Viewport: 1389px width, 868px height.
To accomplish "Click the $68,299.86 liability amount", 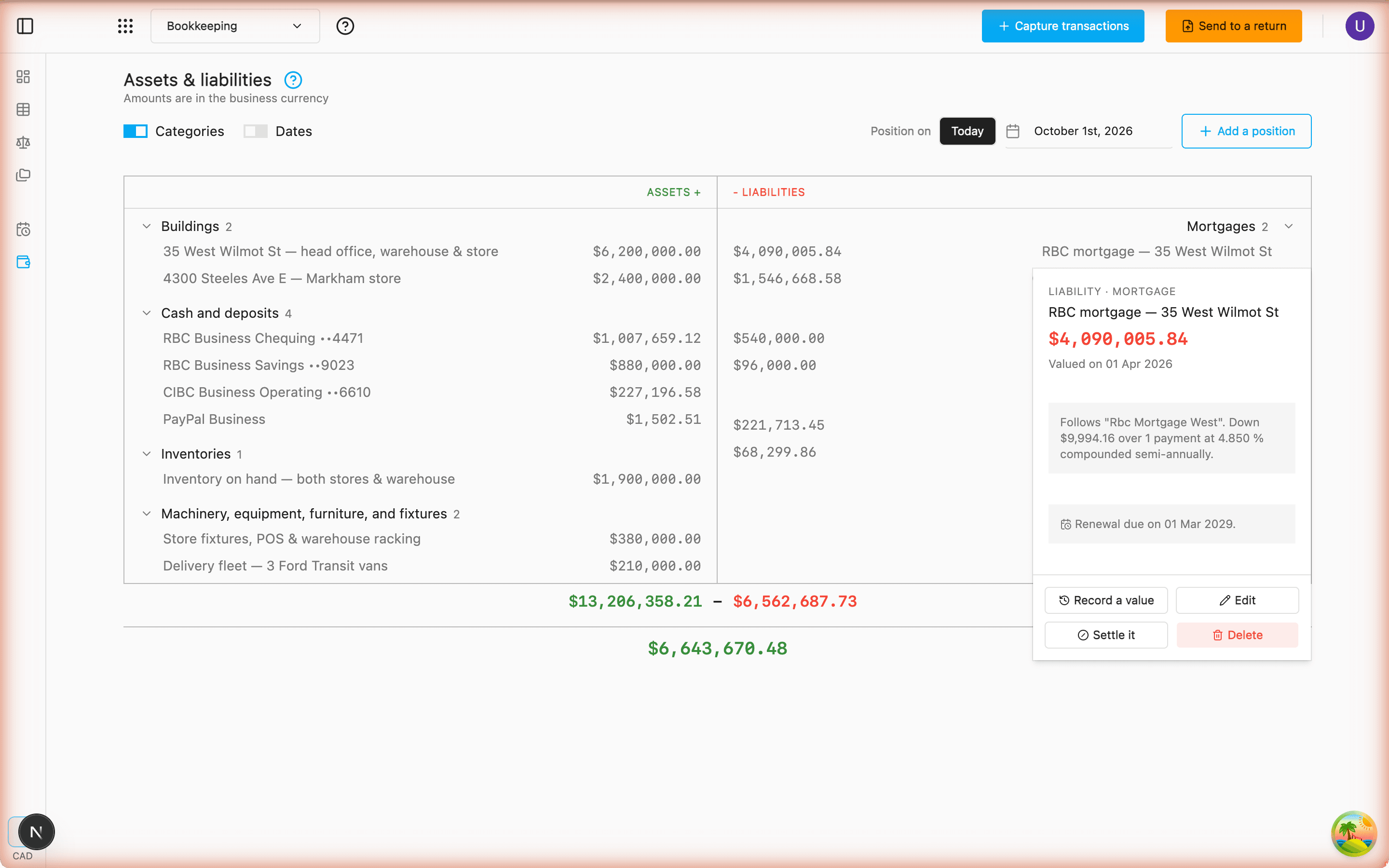I will (x=774, y=452).
